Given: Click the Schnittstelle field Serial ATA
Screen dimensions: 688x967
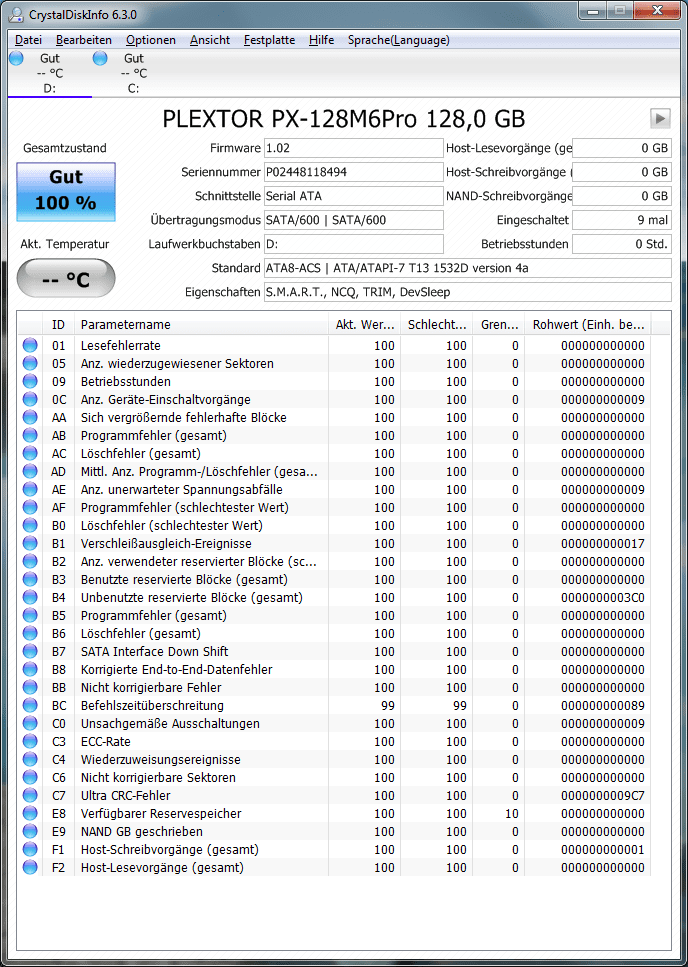Looking at the screenshot, I should (x=354, y=196).
